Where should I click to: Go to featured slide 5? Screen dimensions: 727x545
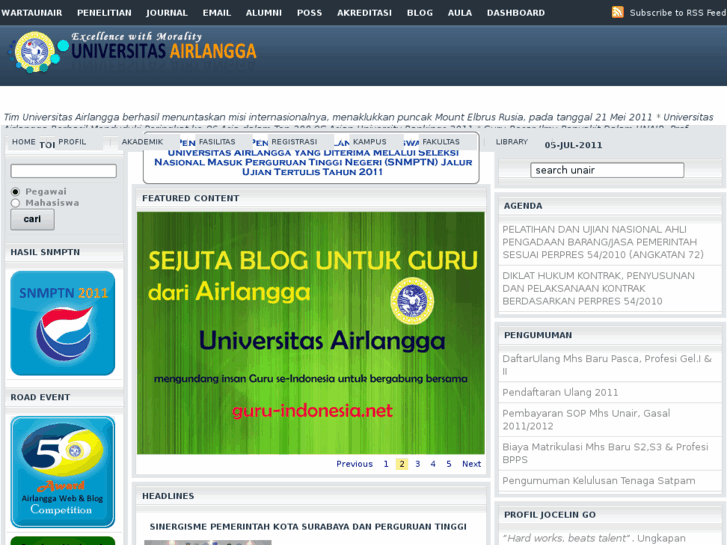pyautogui.click(x=449, y=464)
